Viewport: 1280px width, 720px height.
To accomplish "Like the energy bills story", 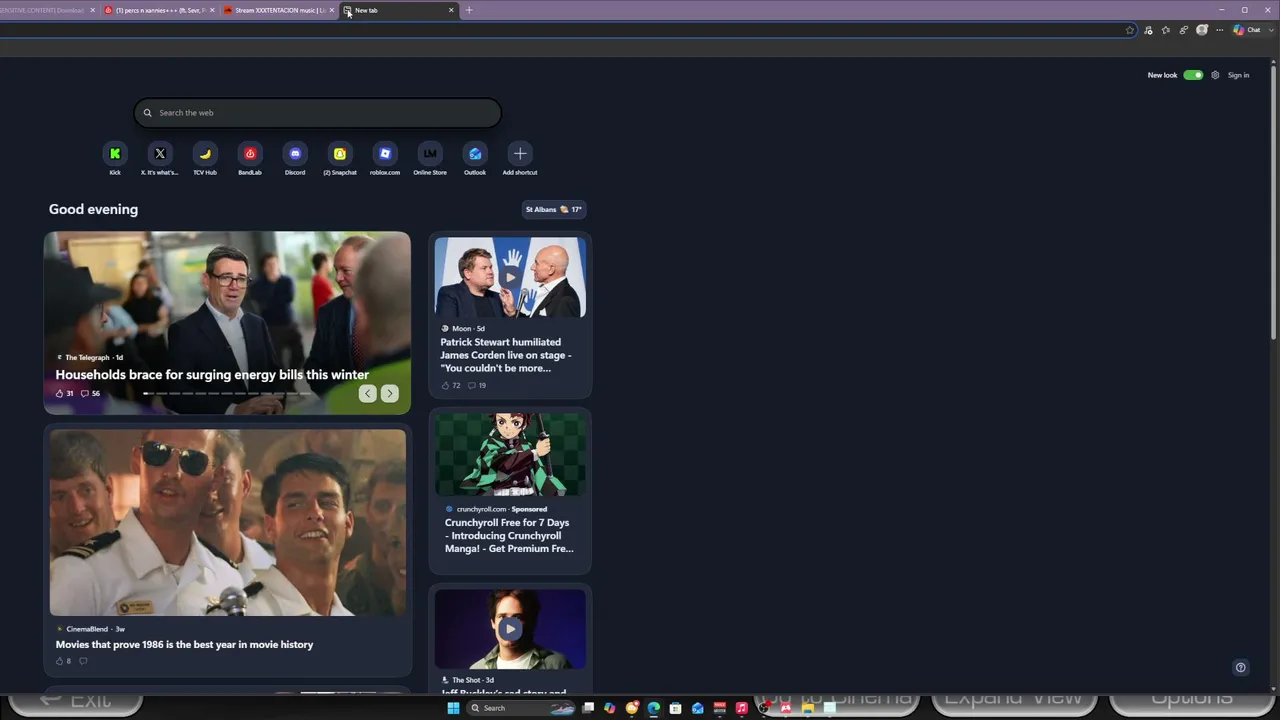I will click(64, 394).
